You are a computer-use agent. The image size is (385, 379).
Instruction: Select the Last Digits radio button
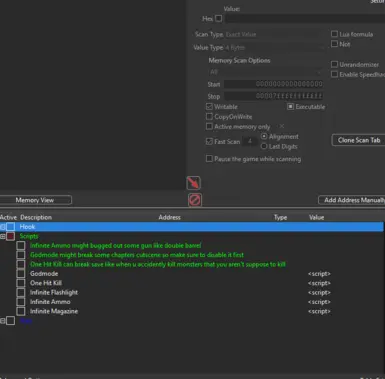(264, 146)
